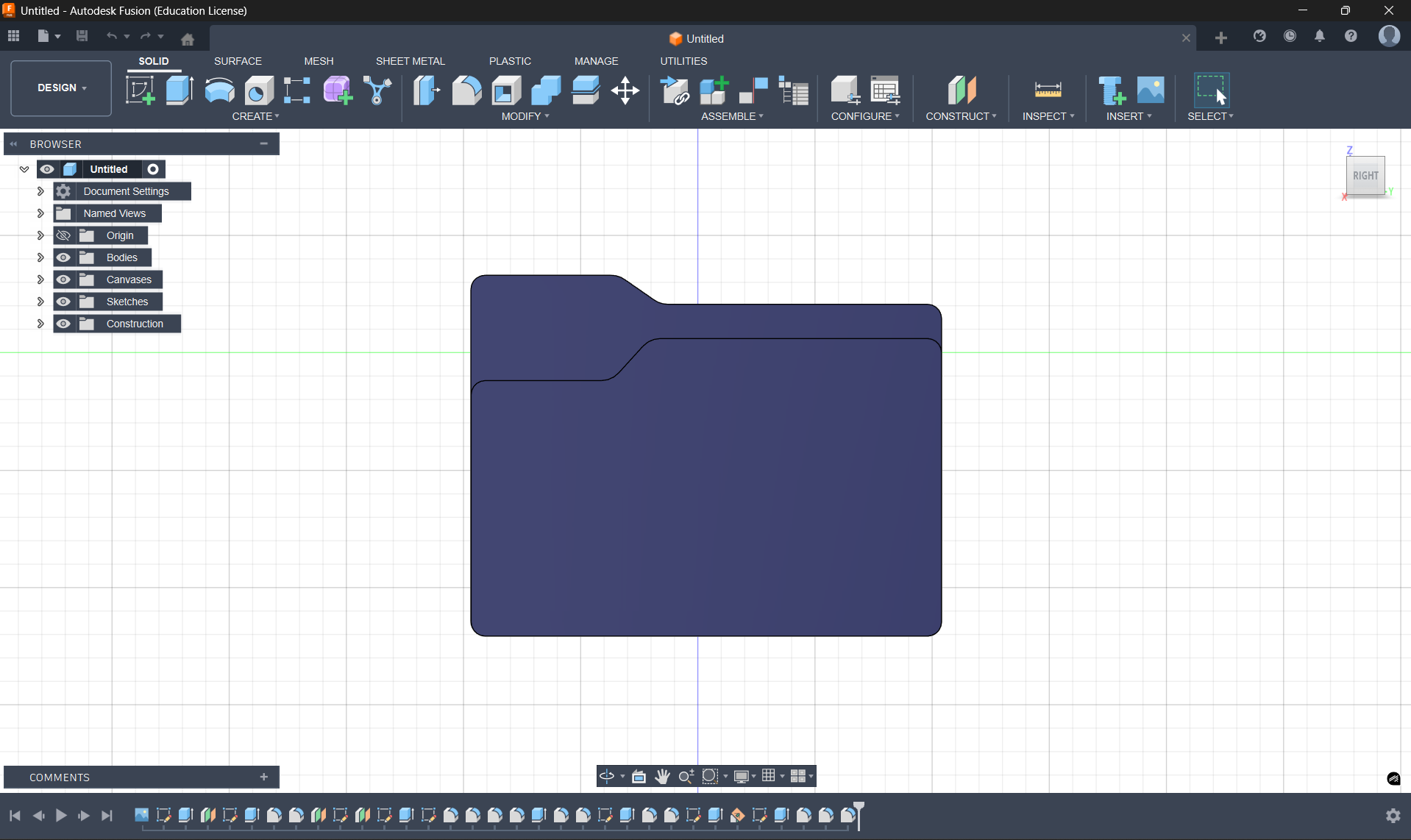Image resolution: width=1411 pixels, height=840 pixels.
Task: Add a new comment with plus button
Action: click(x=264, y=777)
